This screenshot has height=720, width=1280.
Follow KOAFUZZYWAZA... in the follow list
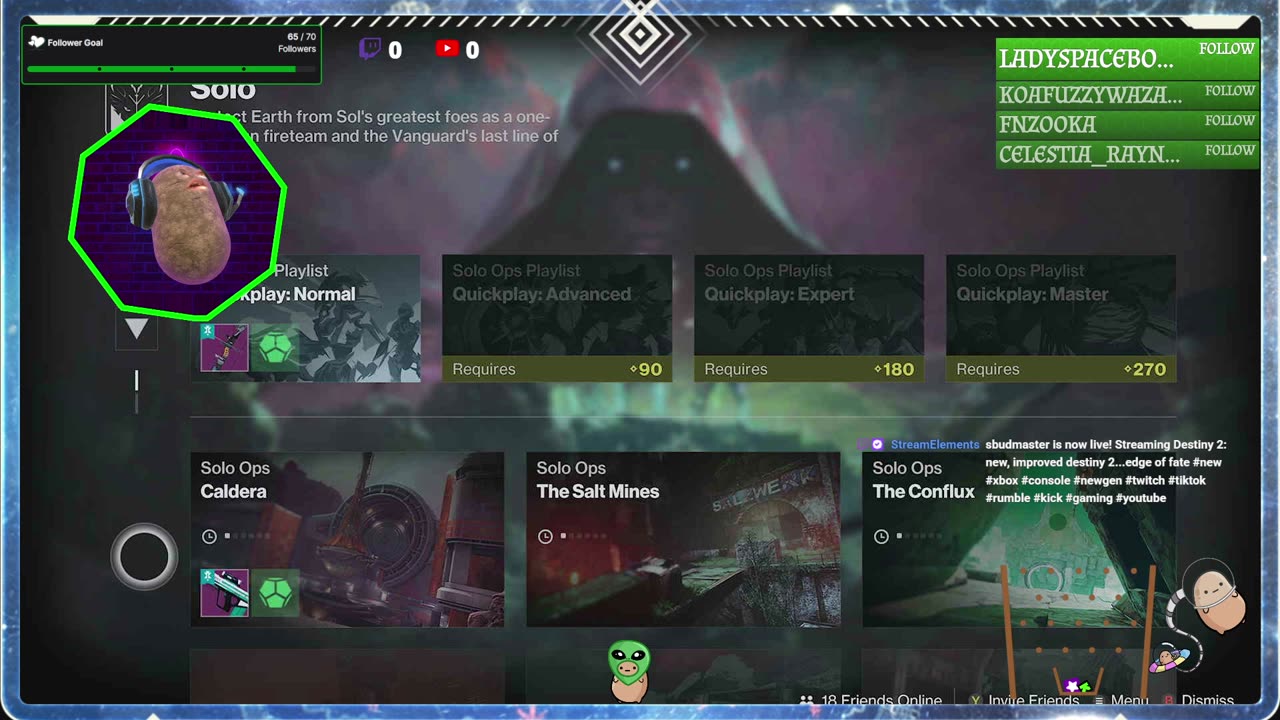(1127, 95)
